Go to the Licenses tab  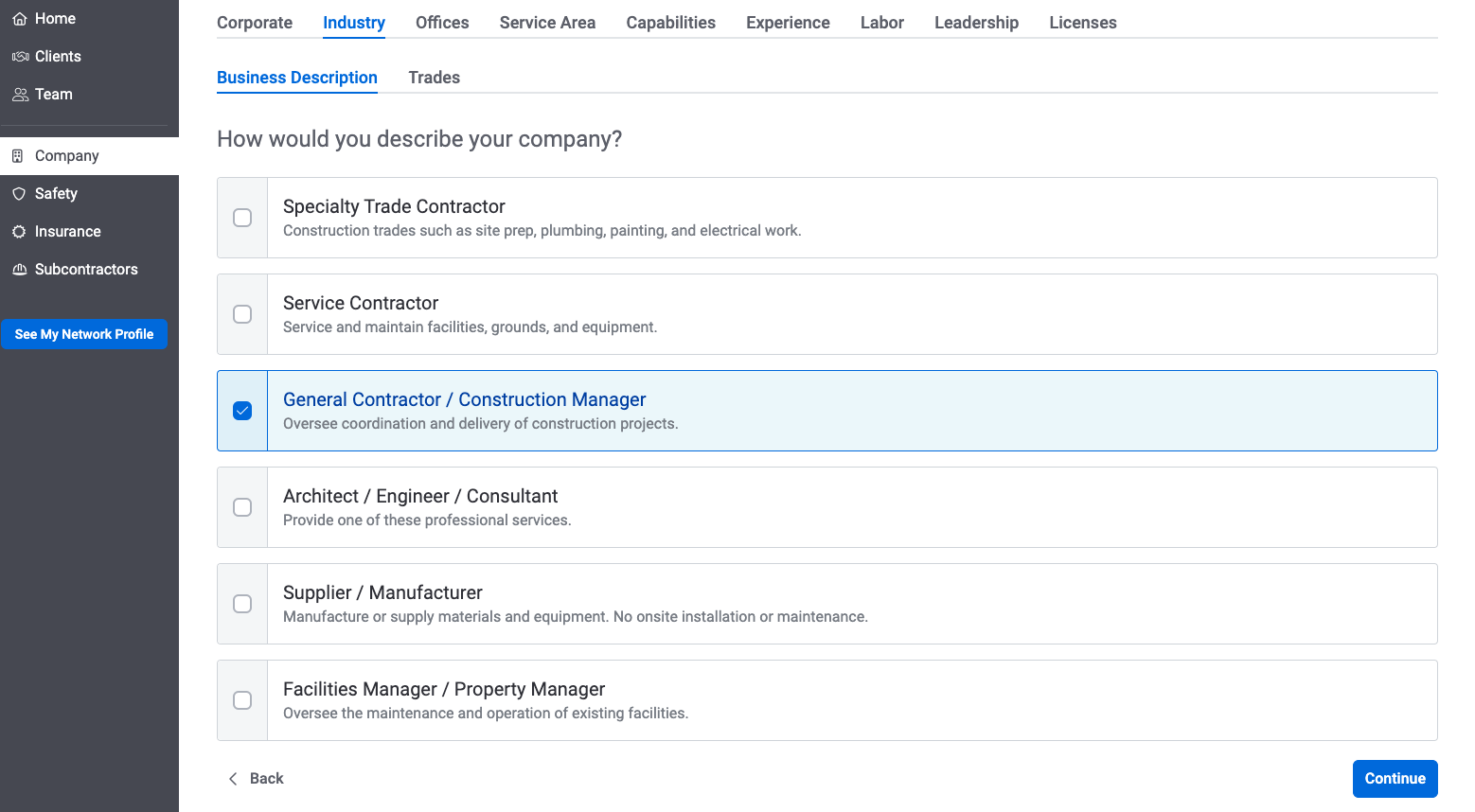(x=1082, y=23)
